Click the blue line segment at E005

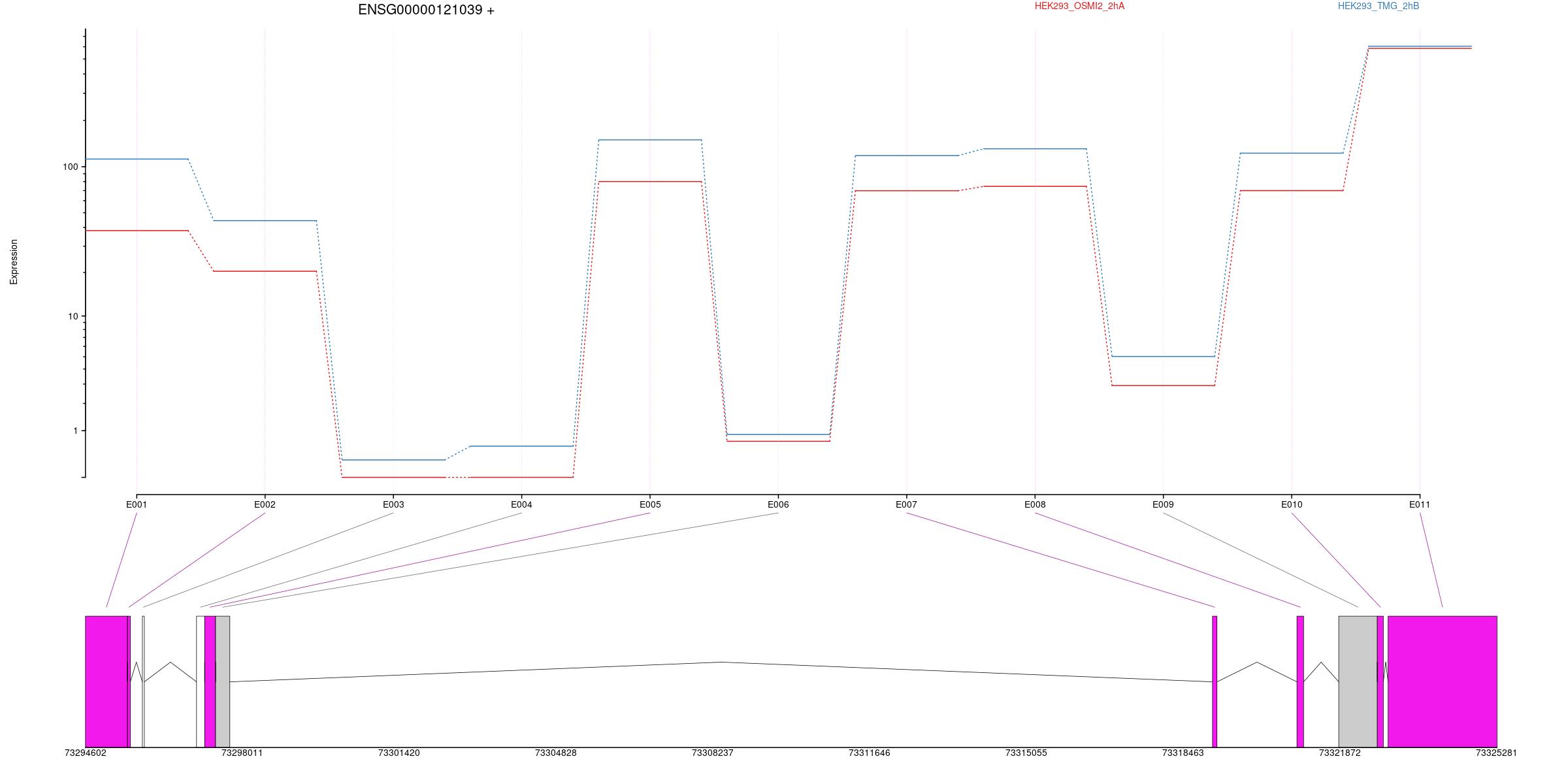pos(650,140)
